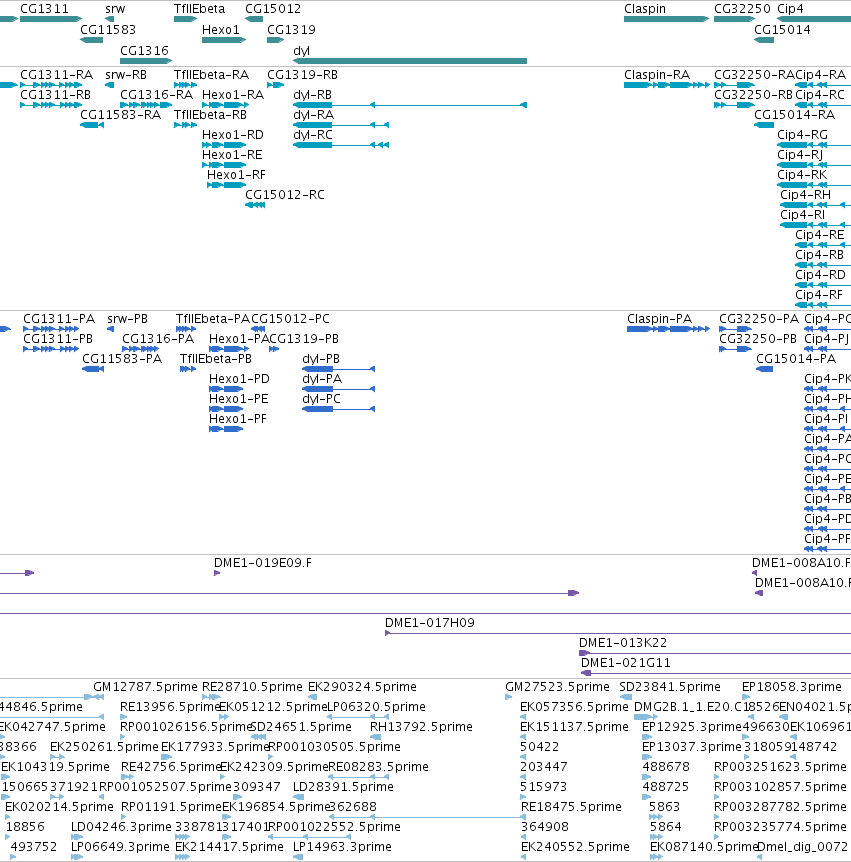Click the TfIIEbeta-RB transcript label
The height and width of the screenshot is (862, 851).
pyautogui.click(x=211, y=115)
